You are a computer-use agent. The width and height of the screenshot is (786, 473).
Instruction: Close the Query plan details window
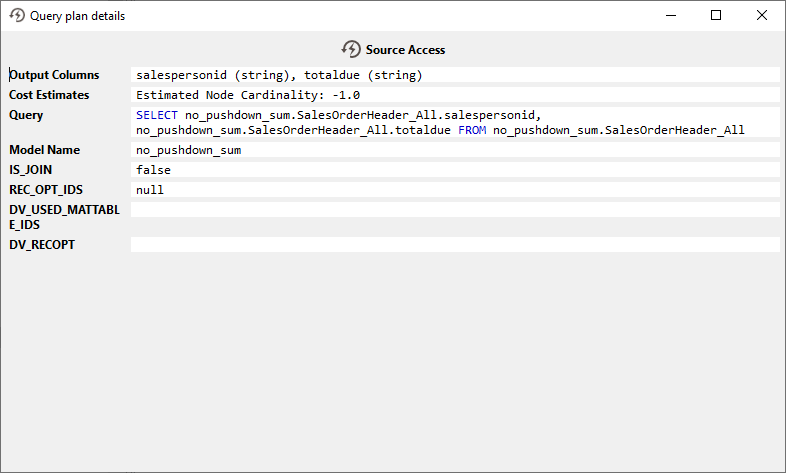(762, 15)
